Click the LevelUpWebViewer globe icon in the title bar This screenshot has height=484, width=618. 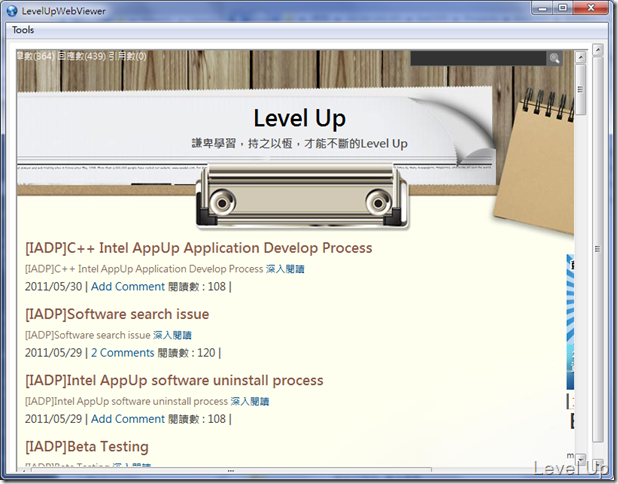point(12,11)
